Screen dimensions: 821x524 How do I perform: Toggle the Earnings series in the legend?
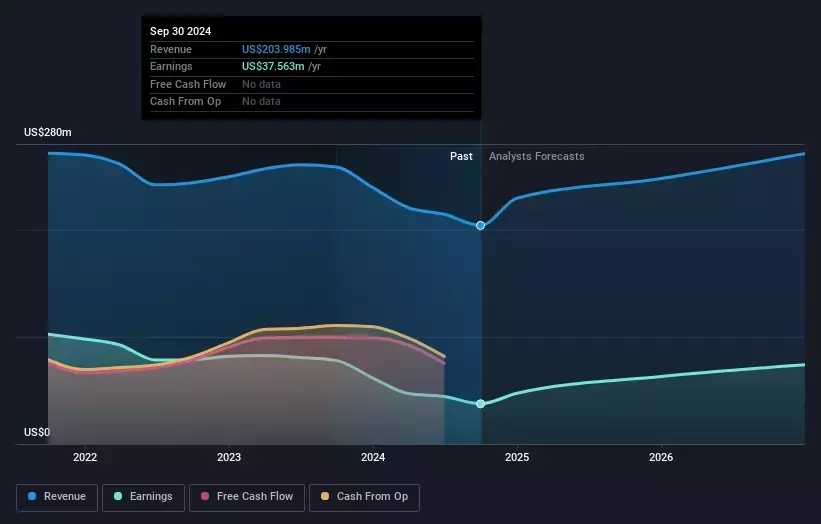pos(143,496)
